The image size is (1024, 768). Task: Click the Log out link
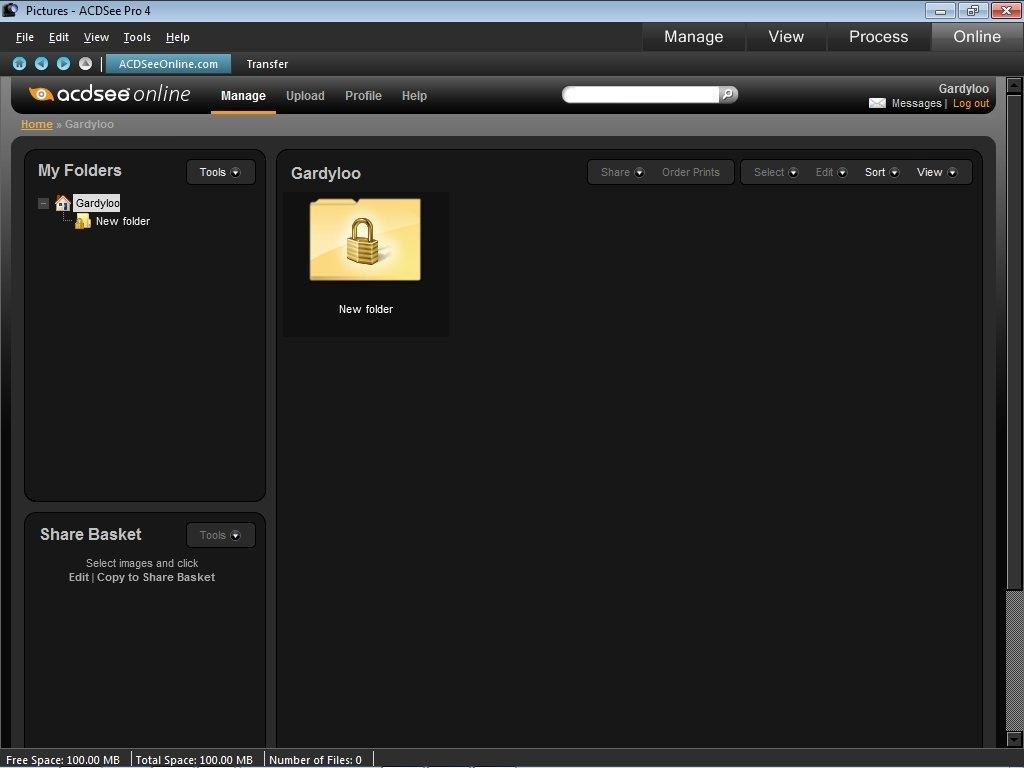pyautogui.click(x=970, y=103)
